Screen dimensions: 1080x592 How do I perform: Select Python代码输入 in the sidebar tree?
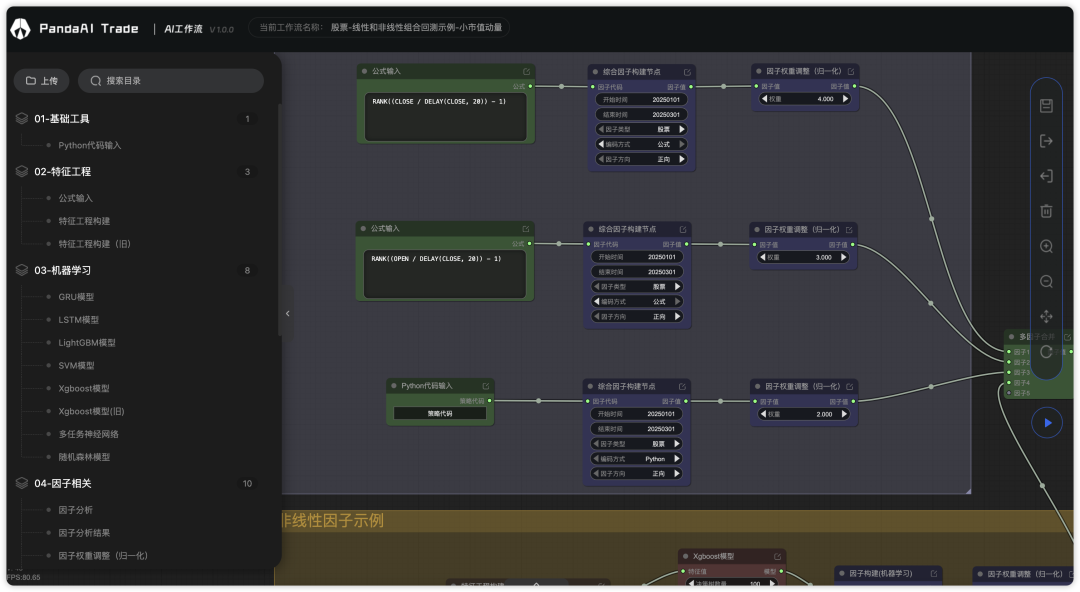tap(90, 145)
